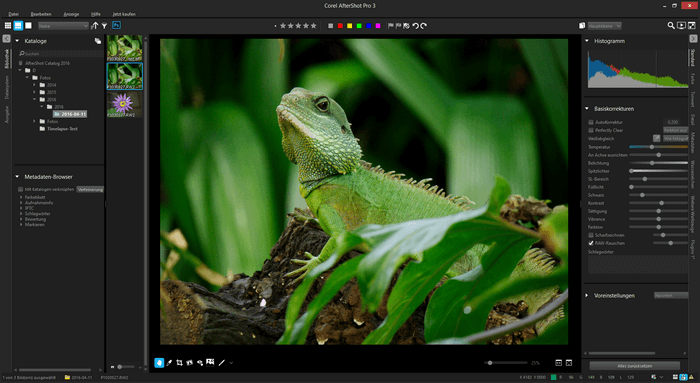Open tool options dropdown arrow after line tool

click(x=231, y=363)
